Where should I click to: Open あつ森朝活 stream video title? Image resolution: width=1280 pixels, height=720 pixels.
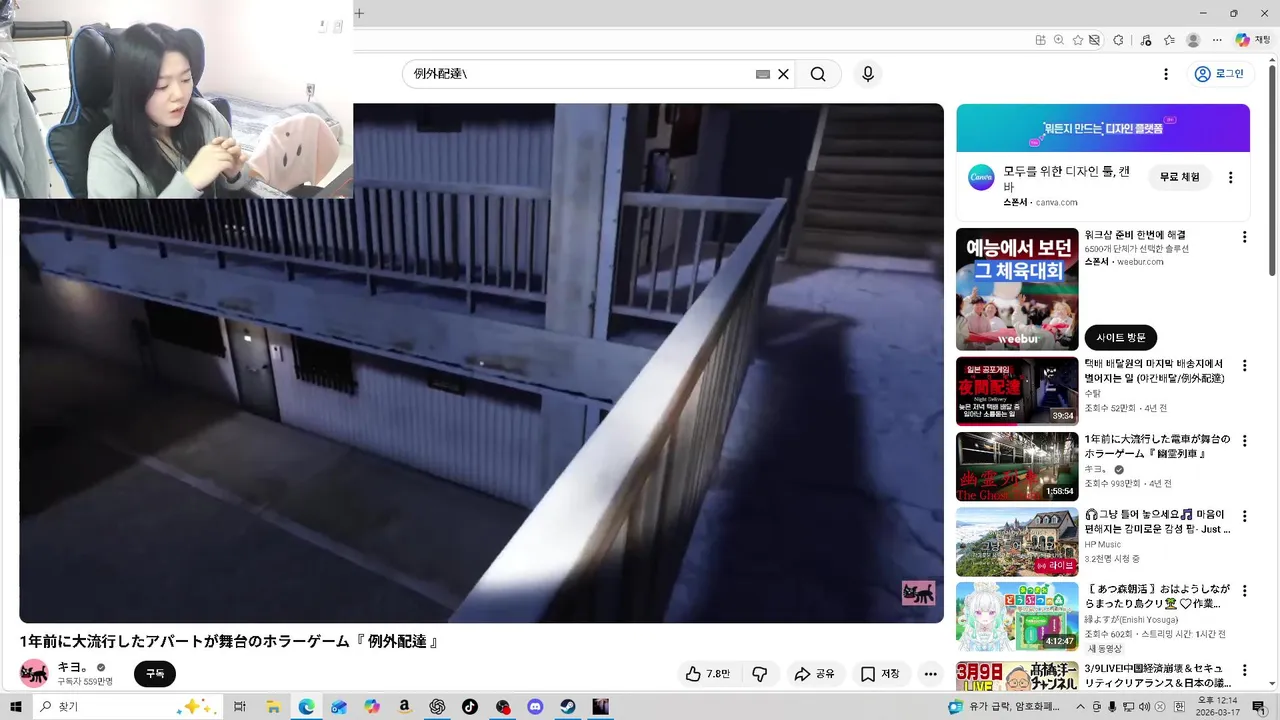coord(1158,597)
